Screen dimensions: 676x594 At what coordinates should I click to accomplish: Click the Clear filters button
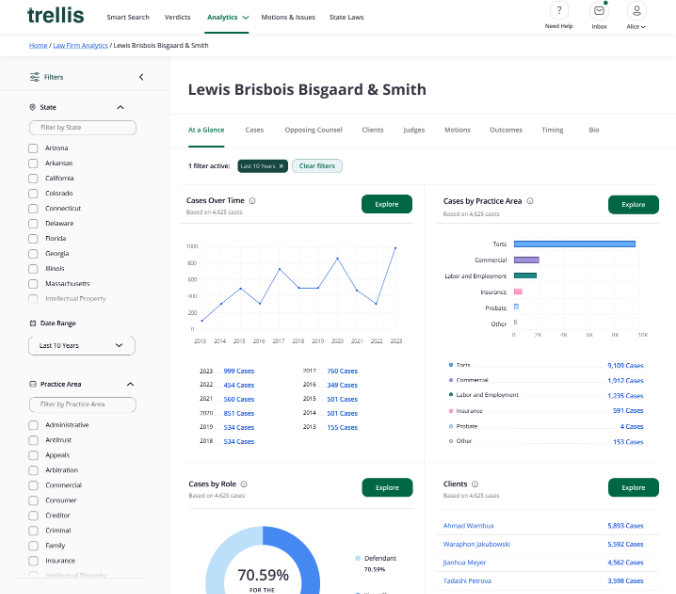[317, 166]
